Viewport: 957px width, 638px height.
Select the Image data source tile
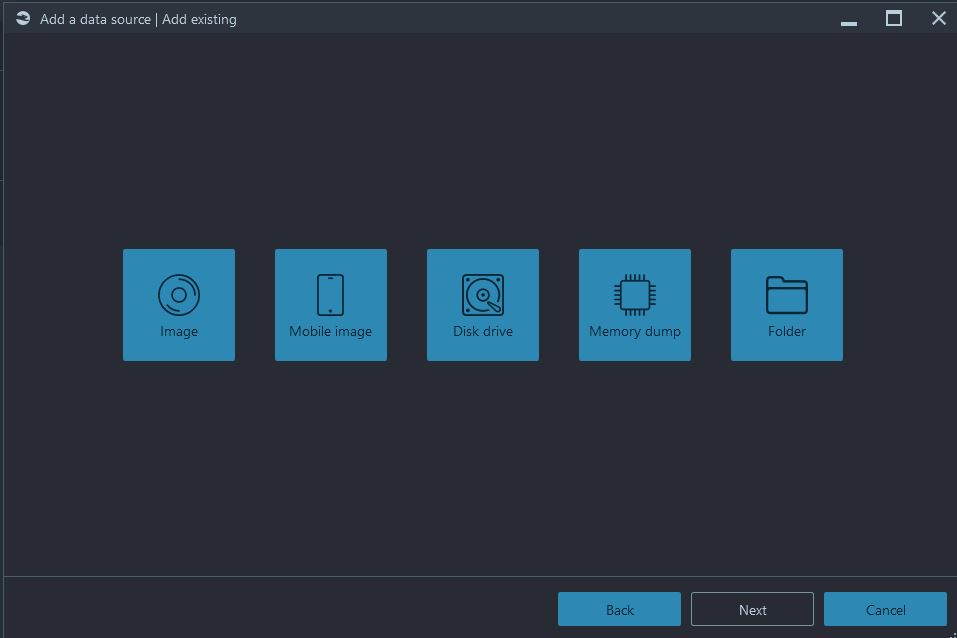pyautogui.click(x=179, y=305)
